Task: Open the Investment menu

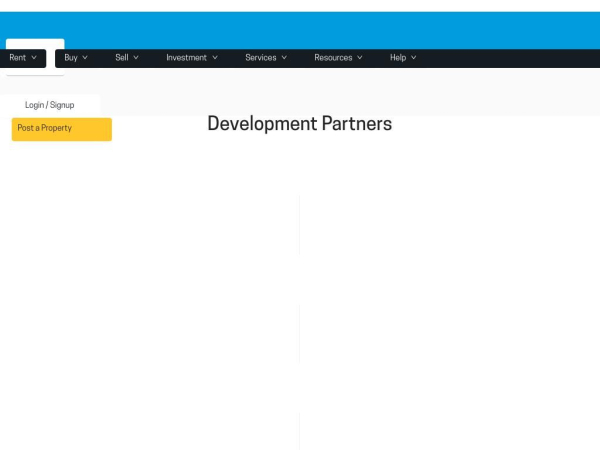Action: point(186,58)
